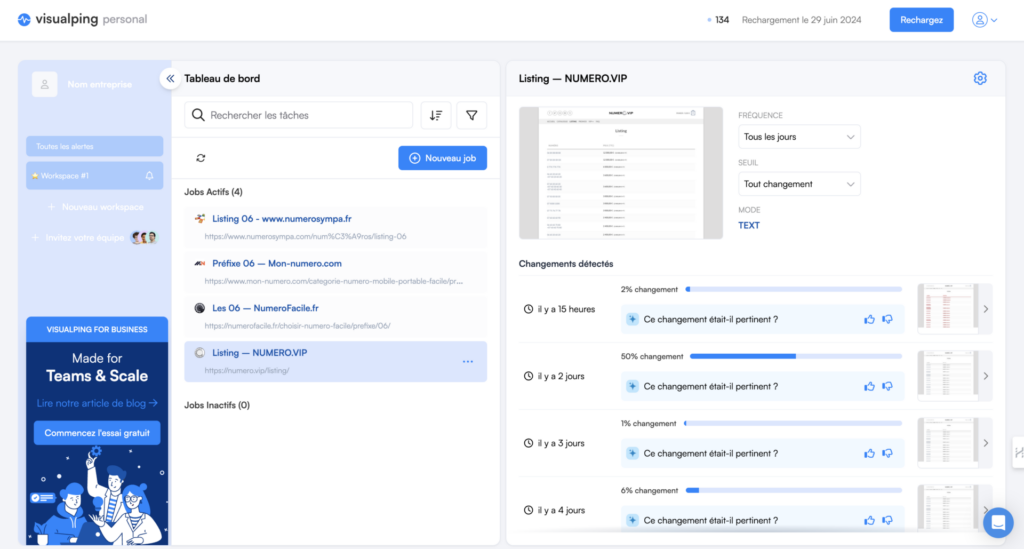Expand the 3 jours change with chevron
Image resolution: width=1024 pixels, height=549 pixels.
coord(985,443)
